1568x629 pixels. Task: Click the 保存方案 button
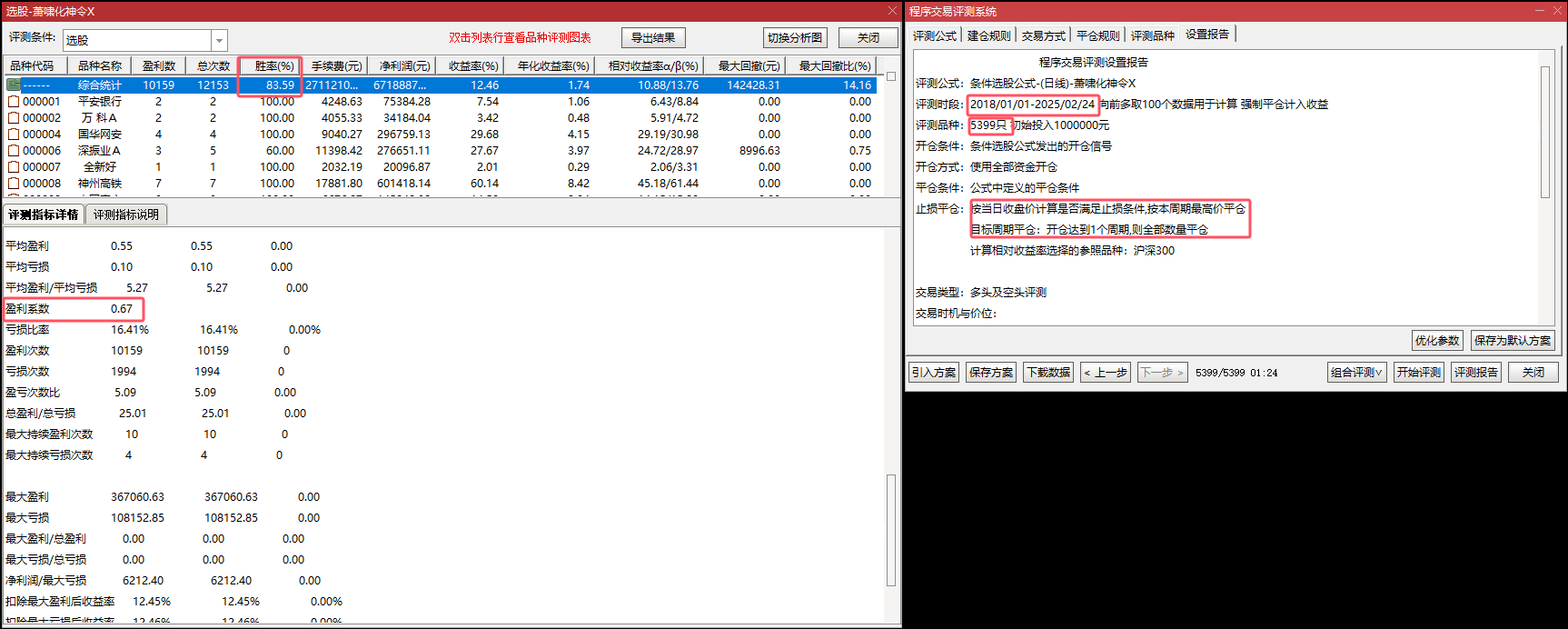[x=991, y=372]
